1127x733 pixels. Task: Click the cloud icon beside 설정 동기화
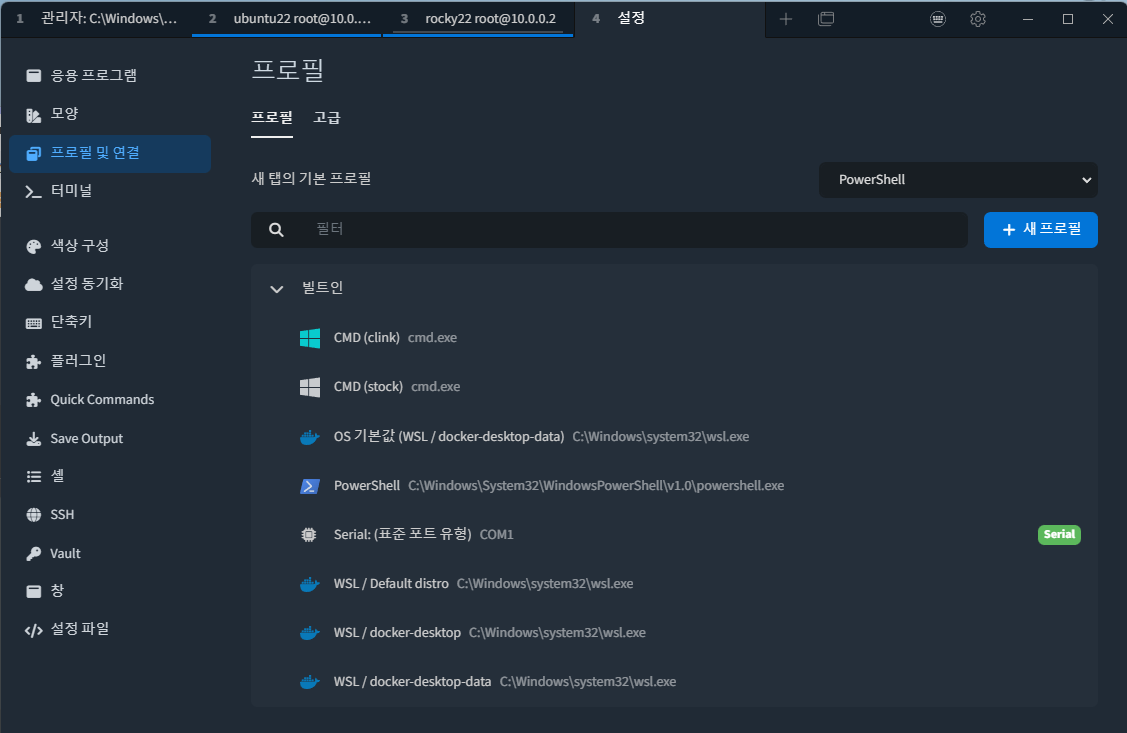33,285
